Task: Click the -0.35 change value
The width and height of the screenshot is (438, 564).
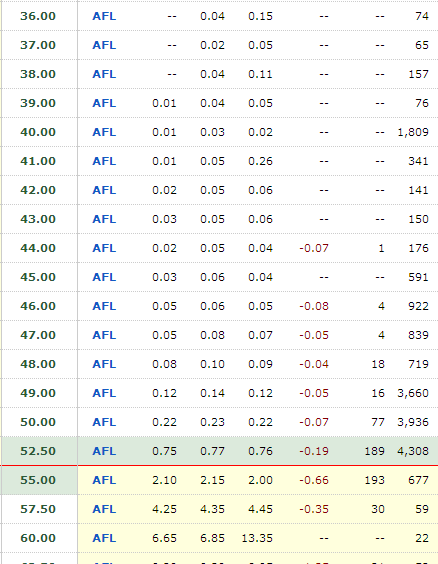Action: 314,509
